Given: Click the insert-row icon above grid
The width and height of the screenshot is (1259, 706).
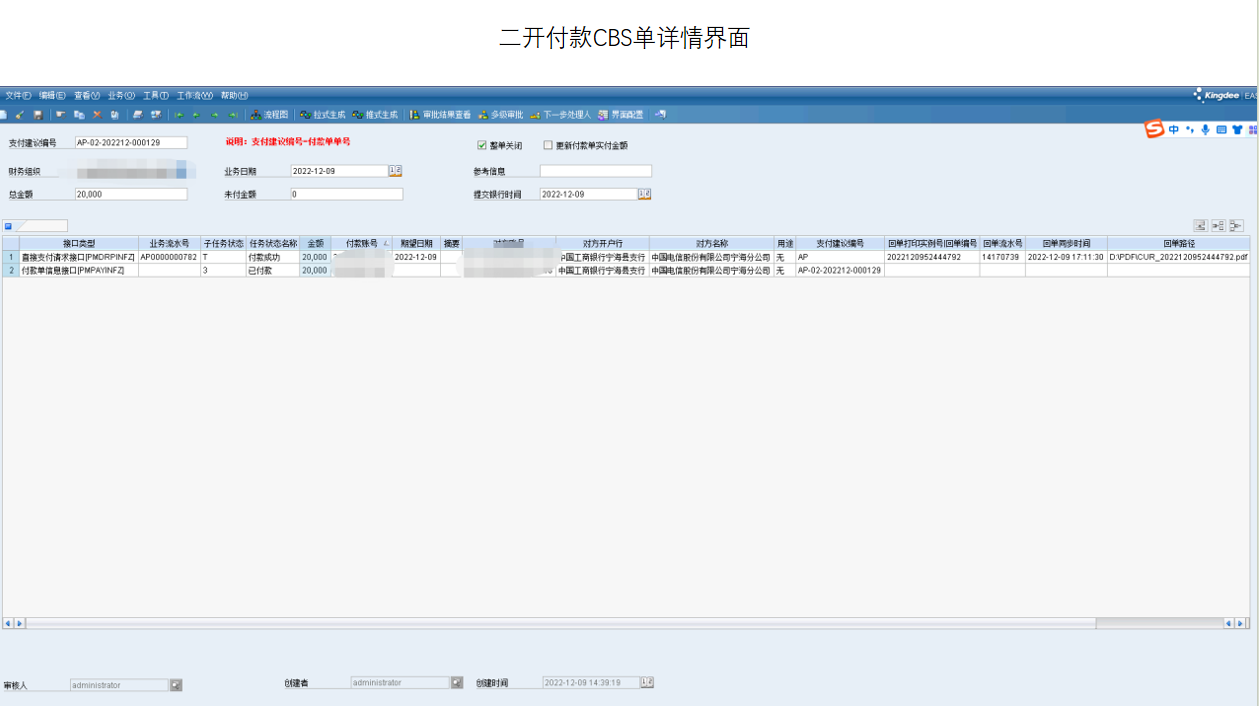Looking at the screenshot, I should coord(1219,225).
